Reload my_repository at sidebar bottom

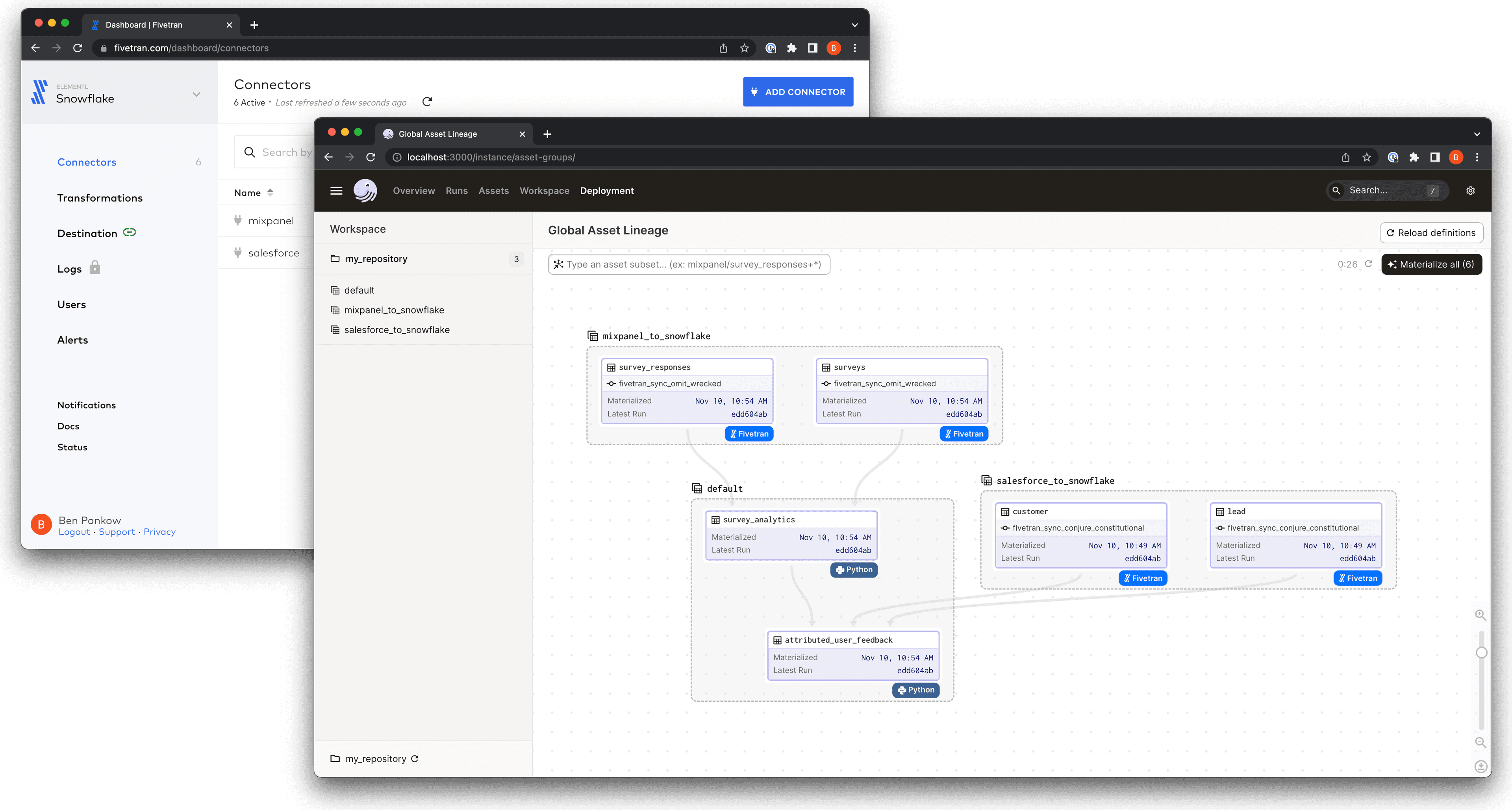pos(415,758)
